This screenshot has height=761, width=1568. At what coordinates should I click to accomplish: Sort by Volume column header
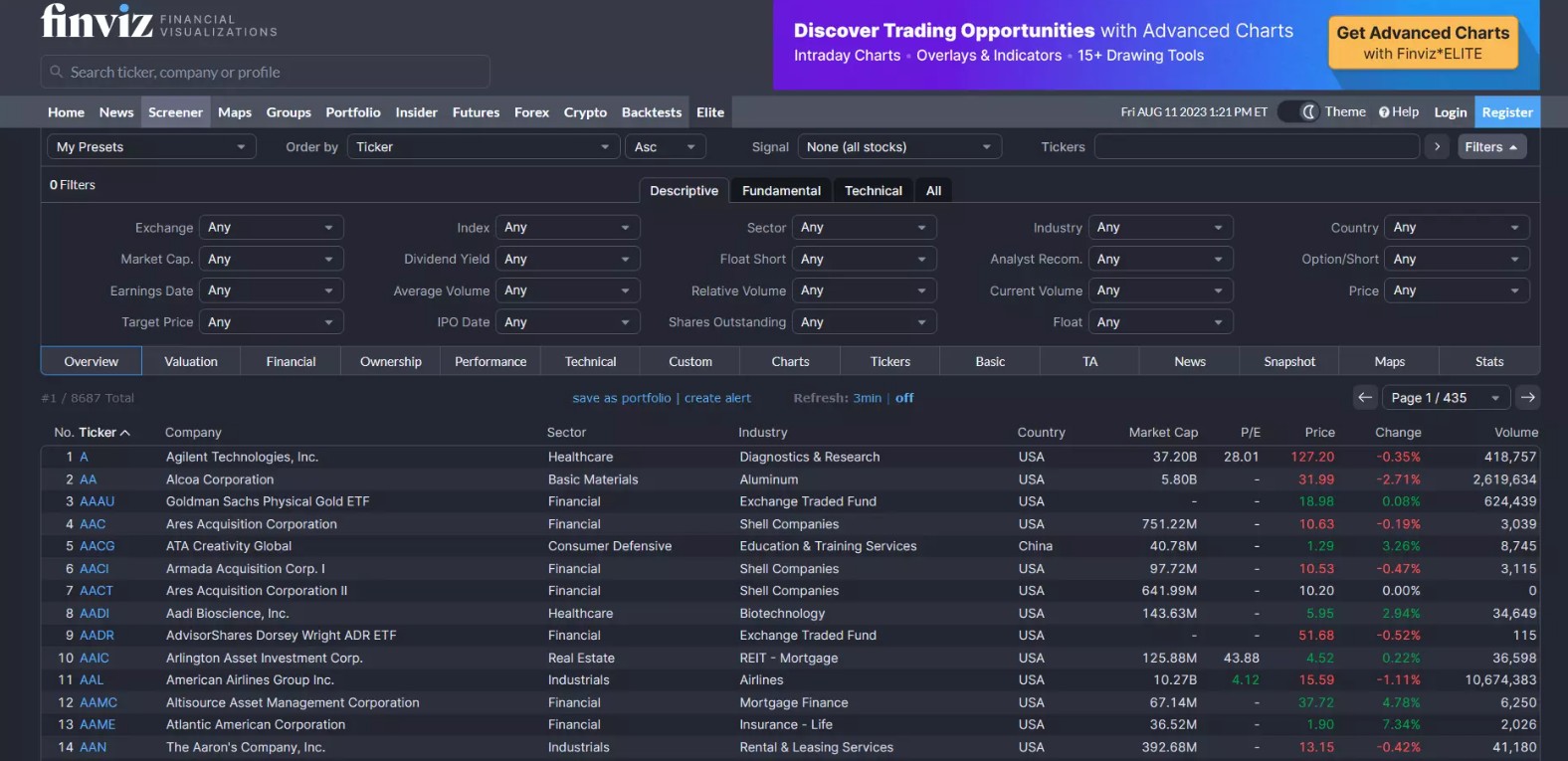[1516, 433]
